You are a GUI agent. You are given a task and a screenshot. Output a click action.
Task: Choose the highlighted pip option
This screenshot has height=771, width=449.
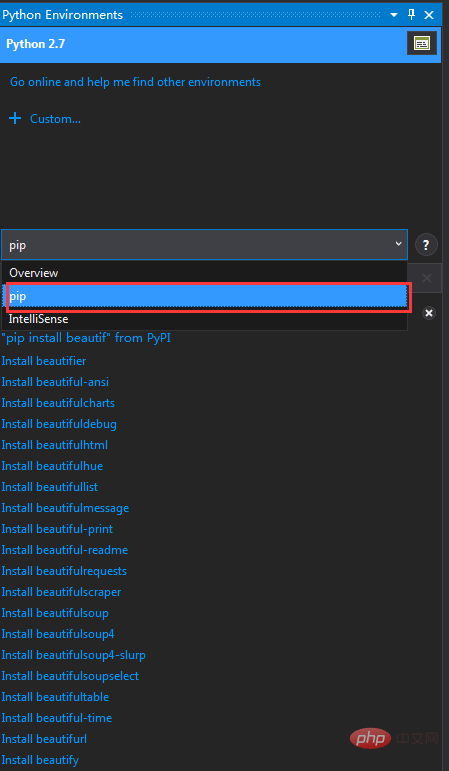[x=208, y=297]
